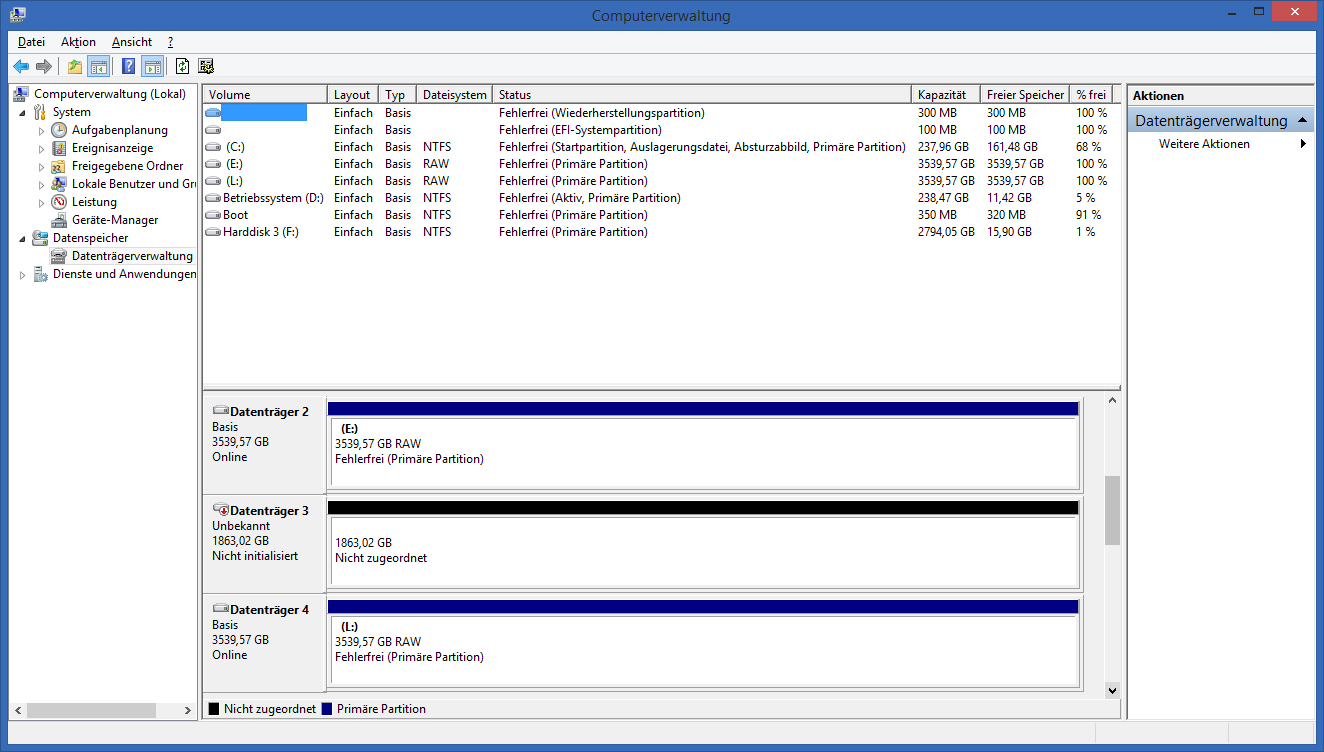
Task: Click the Up one level folder icon
Action: coord(75,67)
